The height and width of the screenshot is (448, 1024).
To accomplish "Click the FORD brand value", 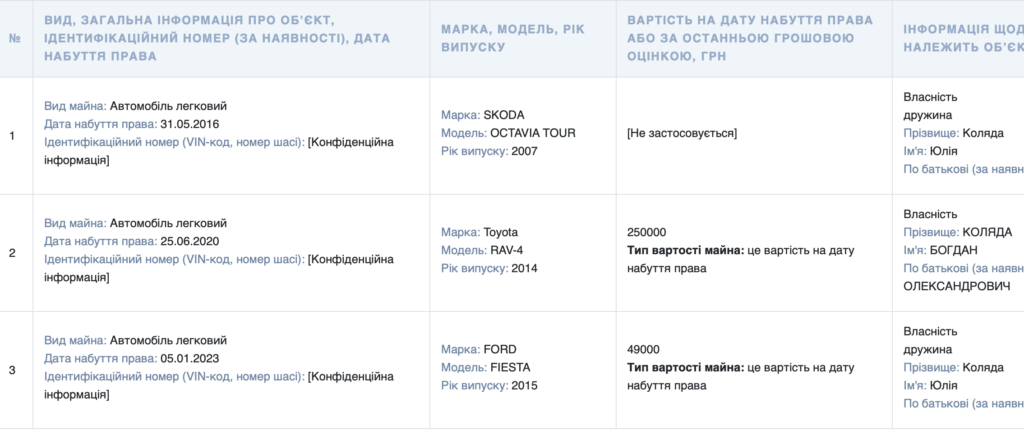I will [x=500, y=349].
